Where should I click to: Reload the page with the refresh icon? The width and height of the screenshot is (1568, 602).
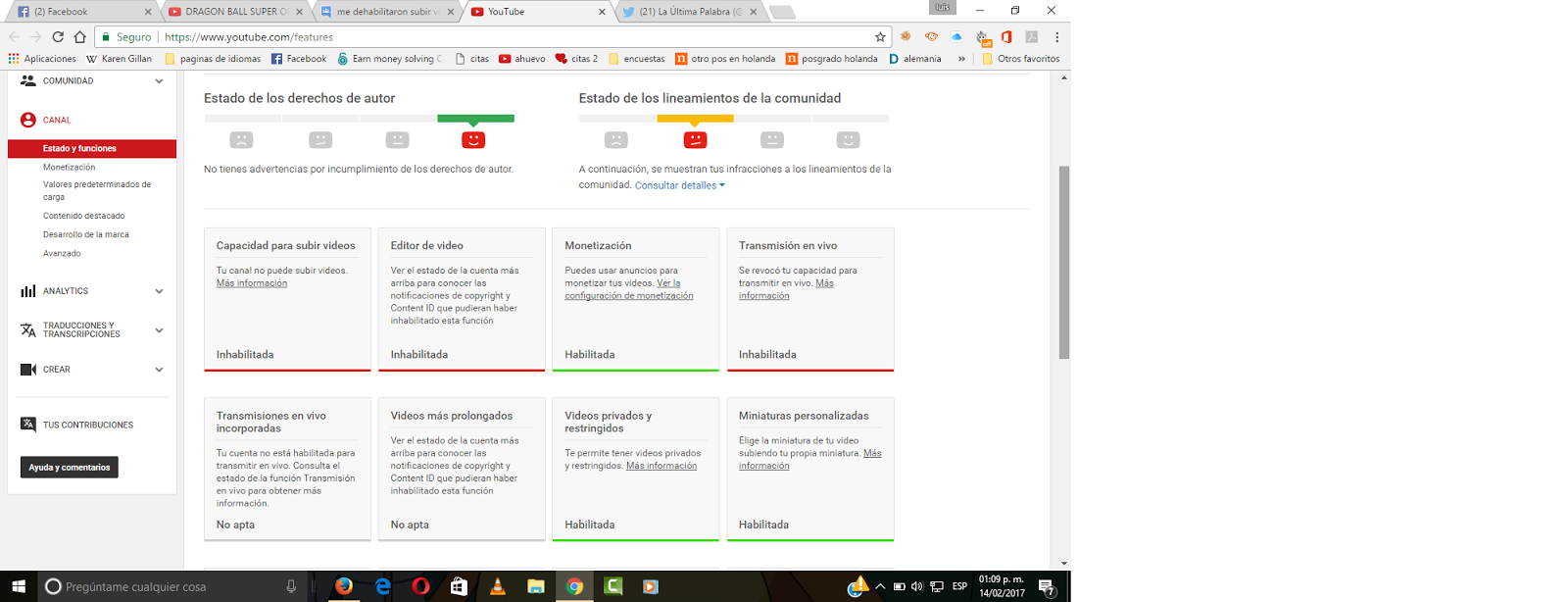[x=58, y=37]
